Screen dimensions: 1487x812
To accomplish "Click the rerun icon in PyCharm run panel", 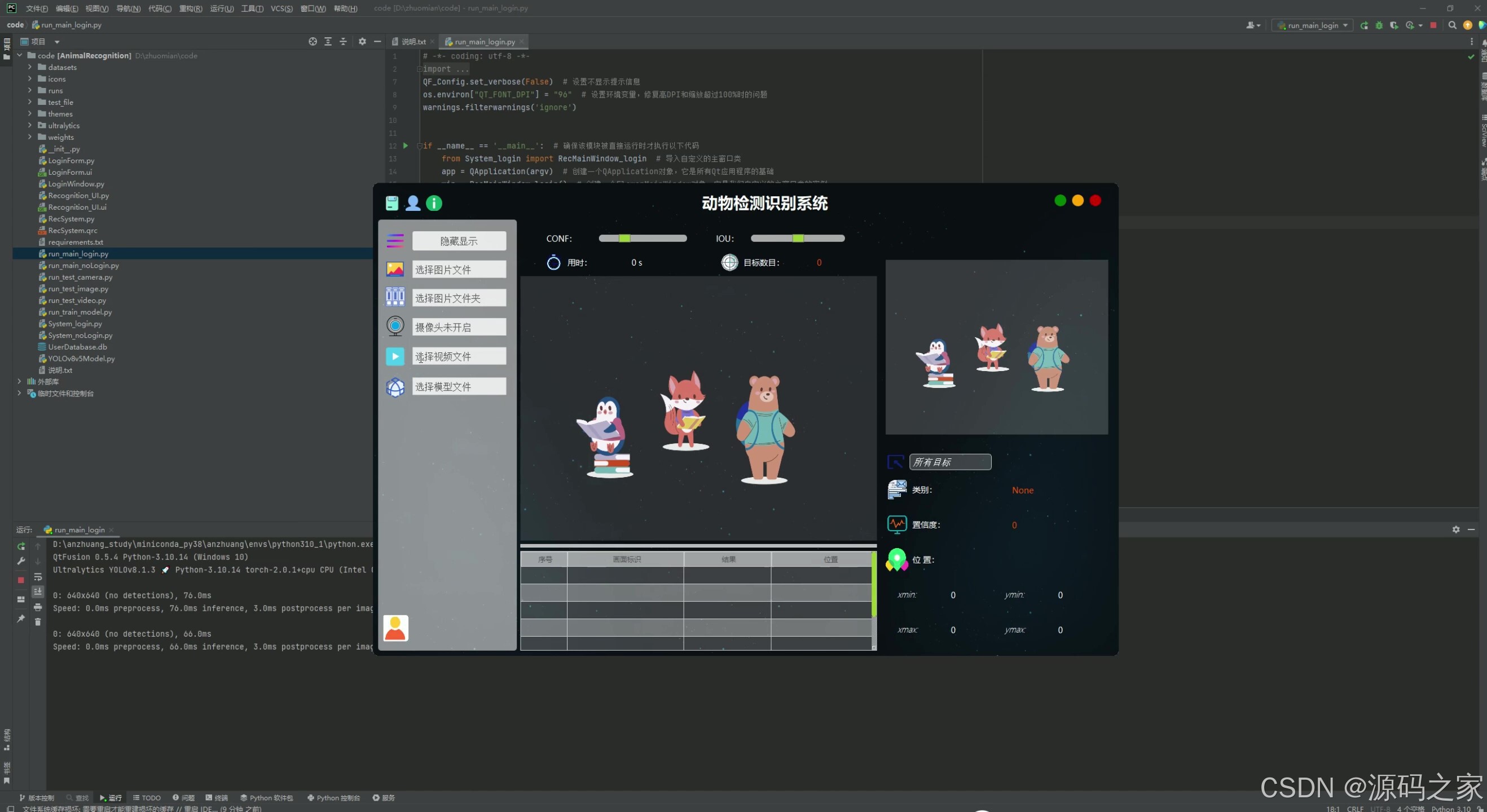I will click(x=21, y=546).
